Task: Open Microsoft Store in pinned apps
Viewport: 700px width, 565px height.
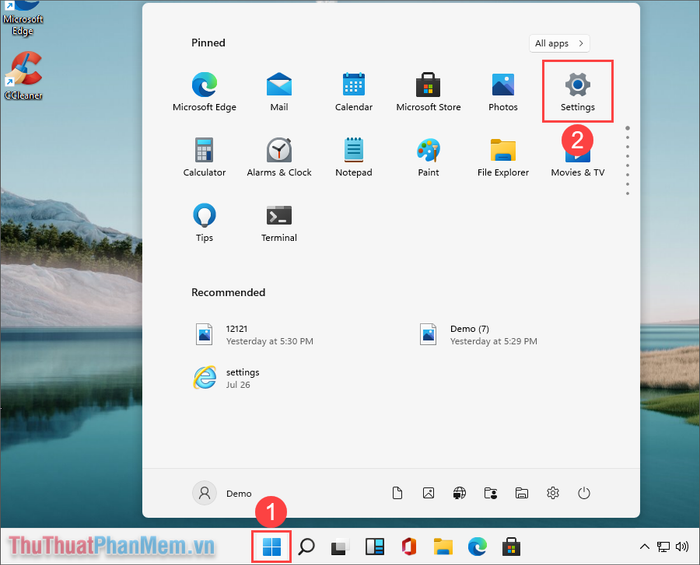Action: point(428,91)
